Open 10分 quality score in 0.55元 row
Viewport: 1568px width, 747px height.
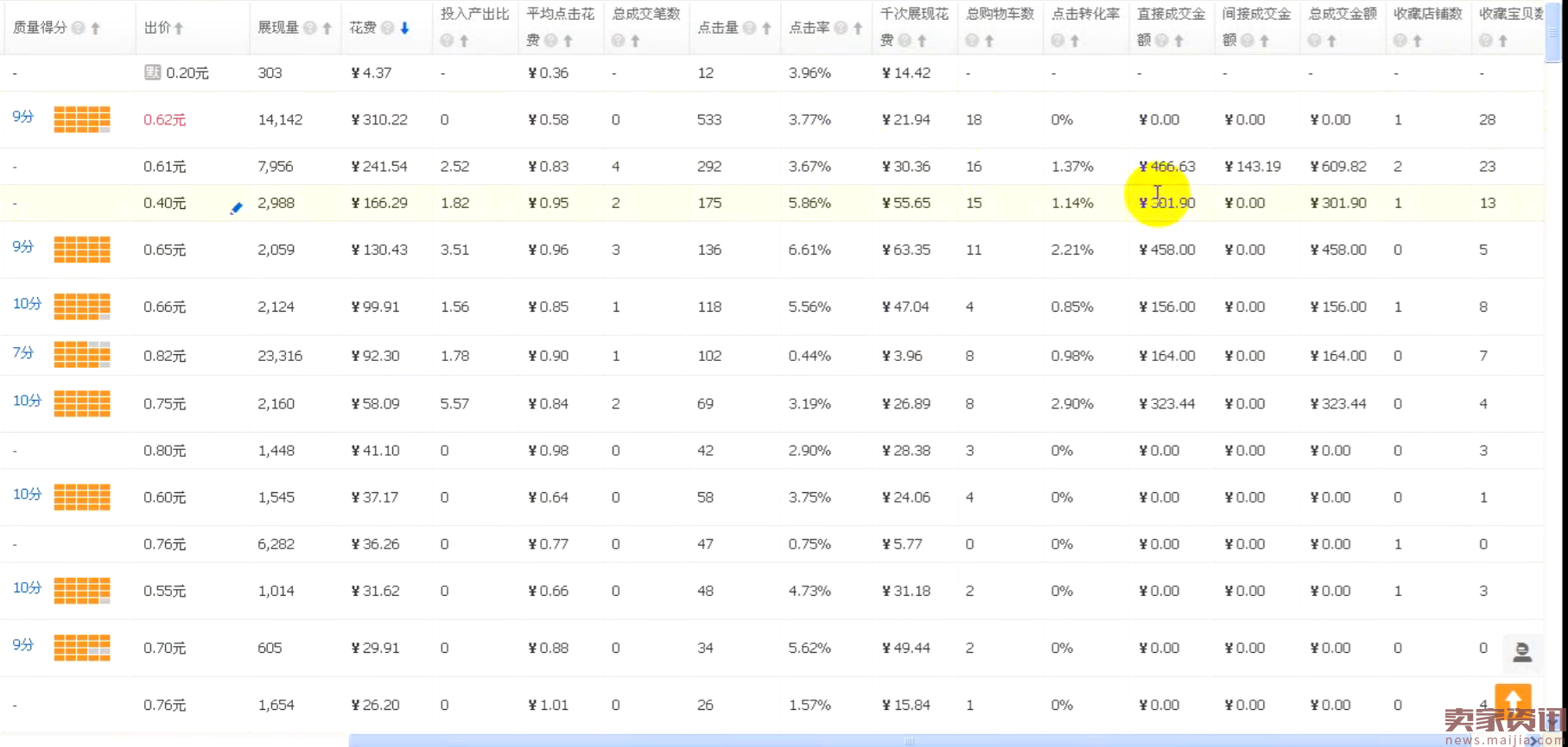tap(27, 588)
